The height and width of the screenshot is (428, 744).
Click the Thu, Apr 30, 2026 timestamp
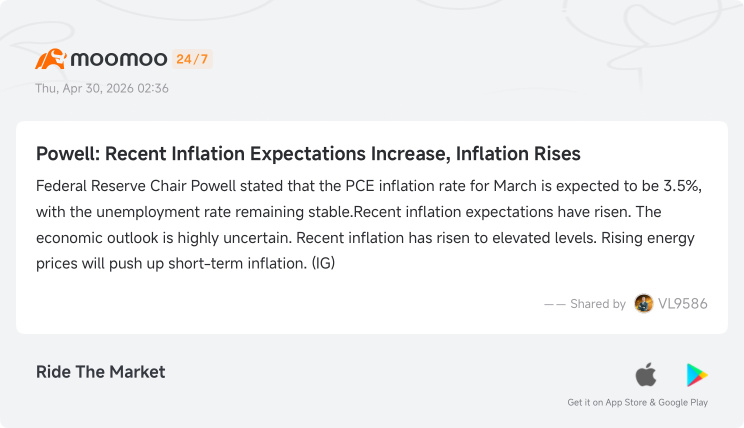102,89
